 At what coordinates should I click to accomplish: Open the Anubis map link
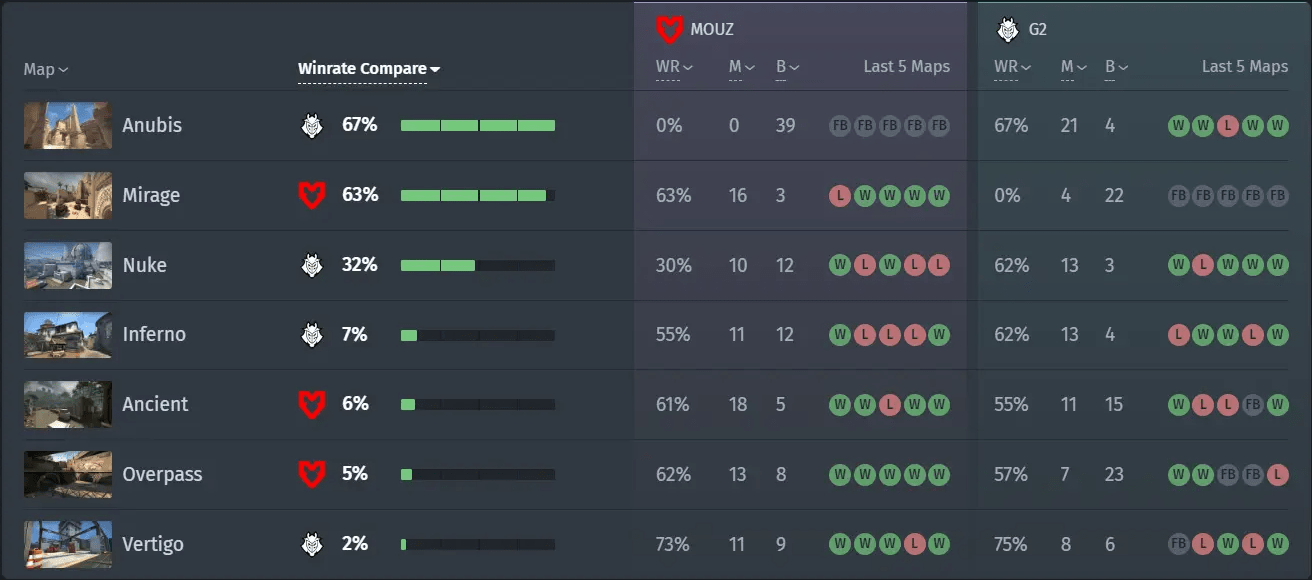pos(152,125)
